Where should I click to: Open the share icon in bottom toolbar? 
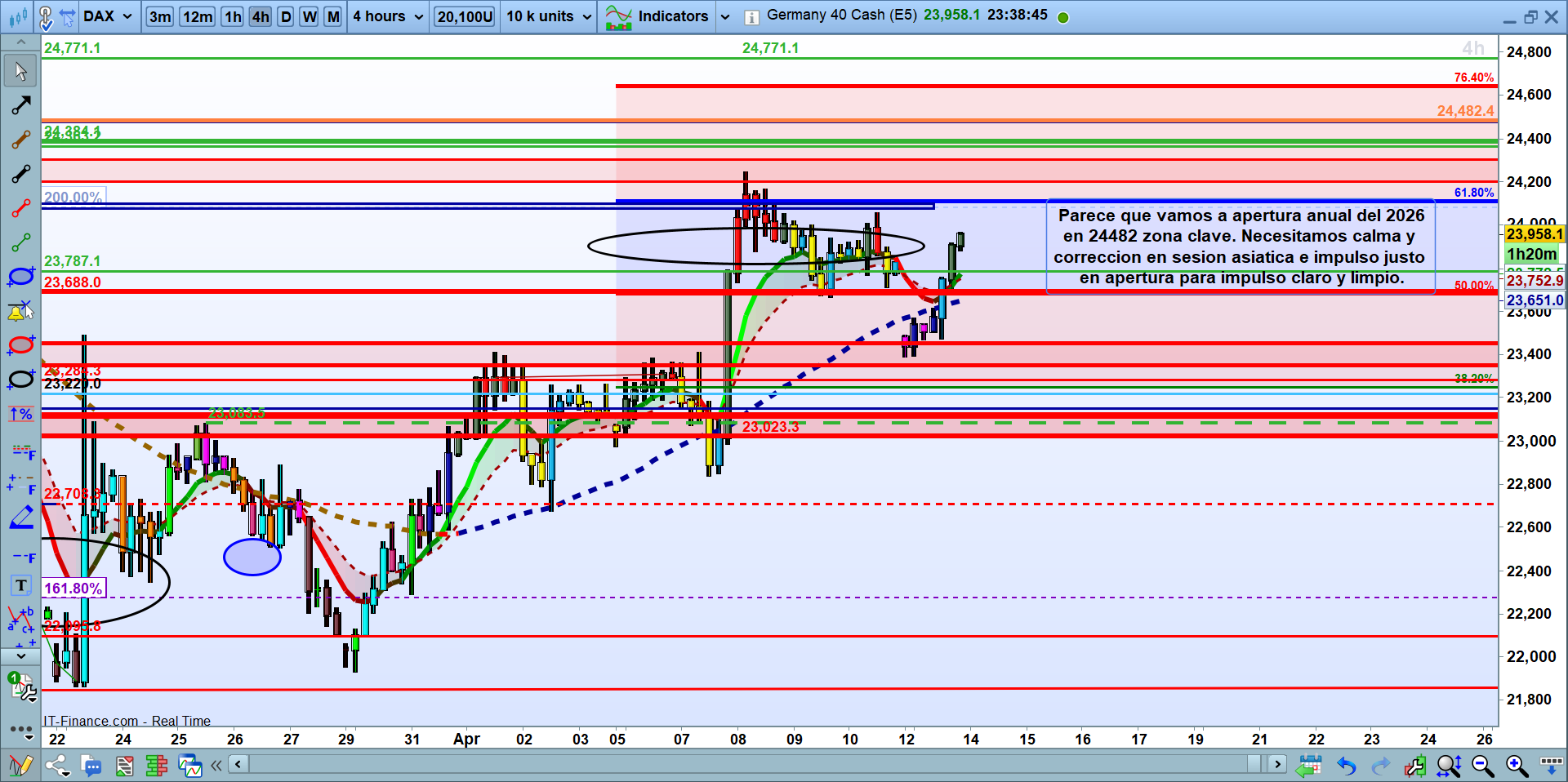point(57,766)
